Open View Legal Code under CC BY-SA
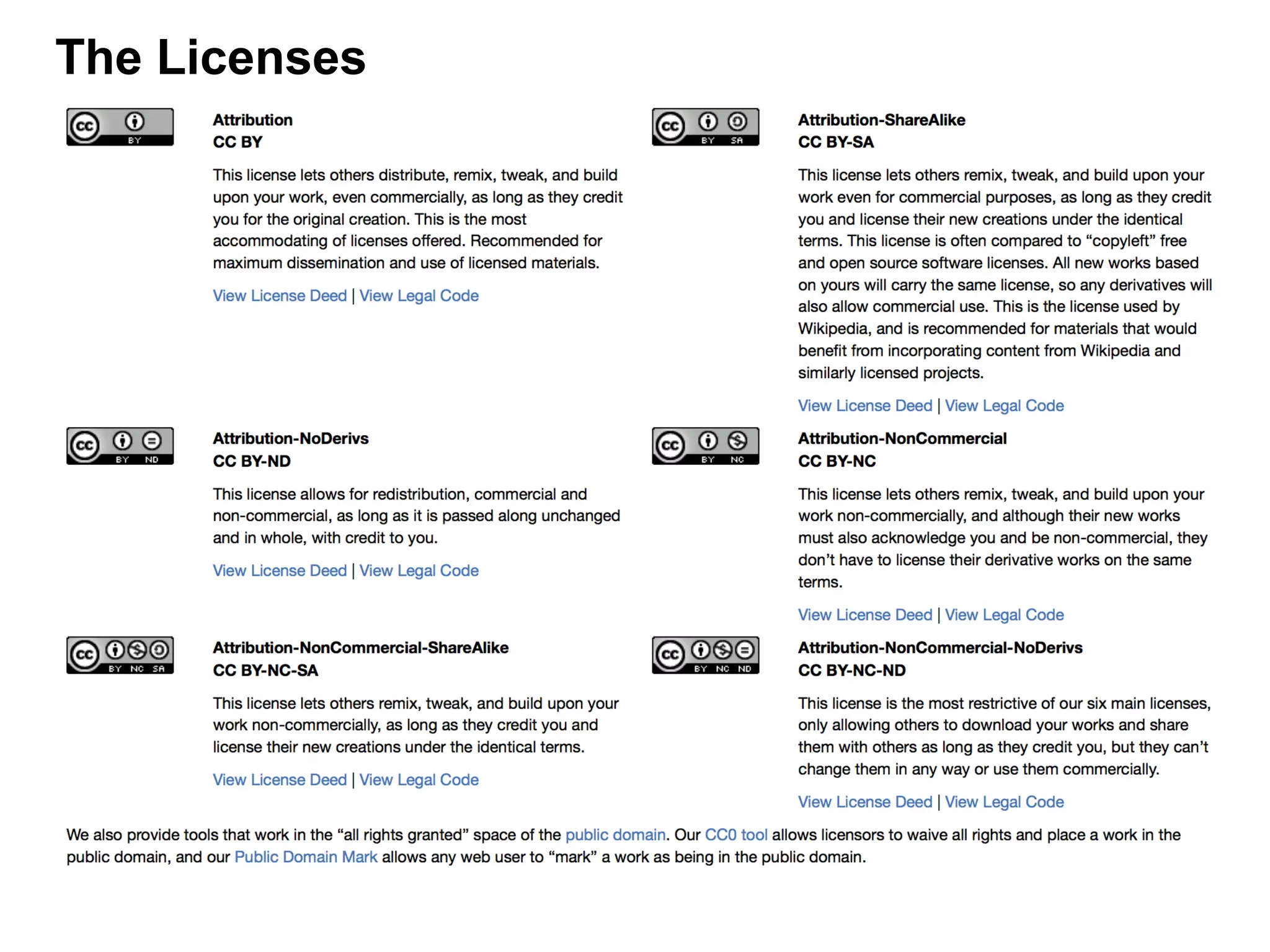This screenshot has width=1270, height=952. [x=1005, y=405]
